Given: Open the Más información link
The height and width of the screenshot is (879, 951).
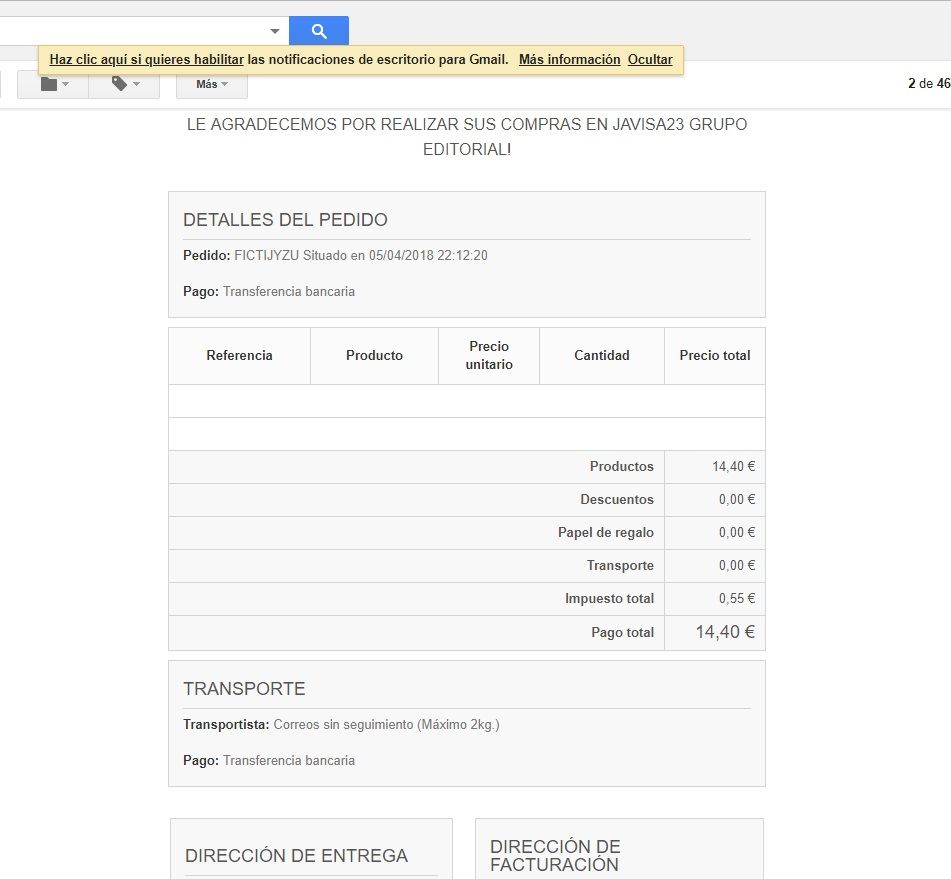Looking at the screenshot, I should click(570, 59).
